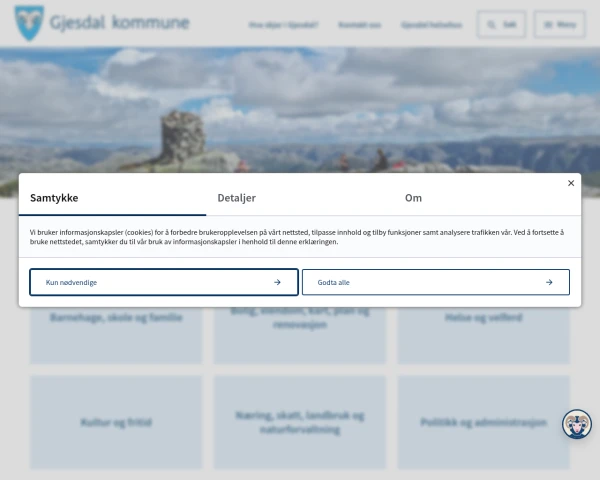Open the Om tab
Image resolution: width=600 pixels, height=480 pixels.
pyautogui.click(x=487, y=198)
